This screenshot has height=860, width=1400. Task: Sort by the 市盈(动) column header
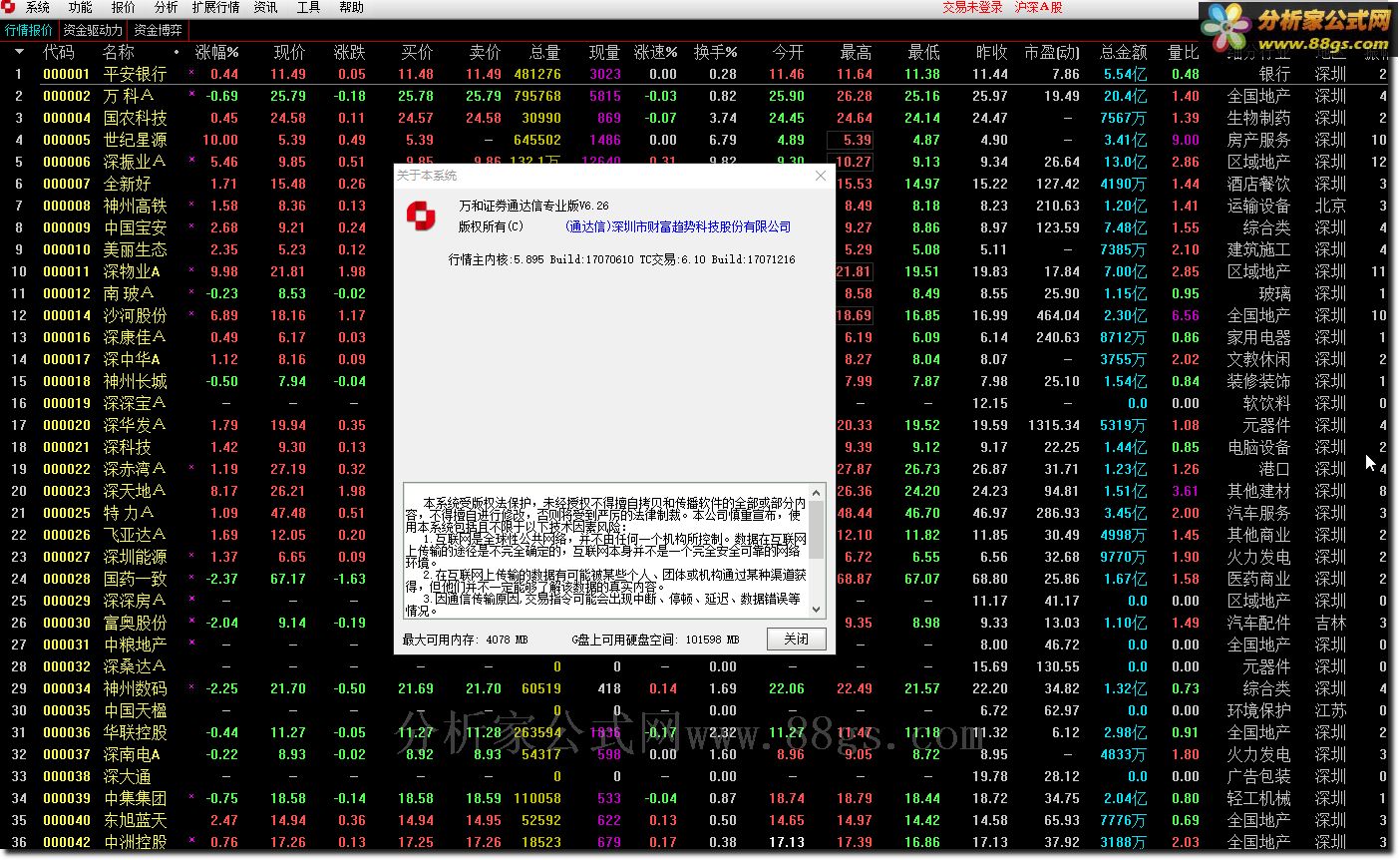(1052, 52)
